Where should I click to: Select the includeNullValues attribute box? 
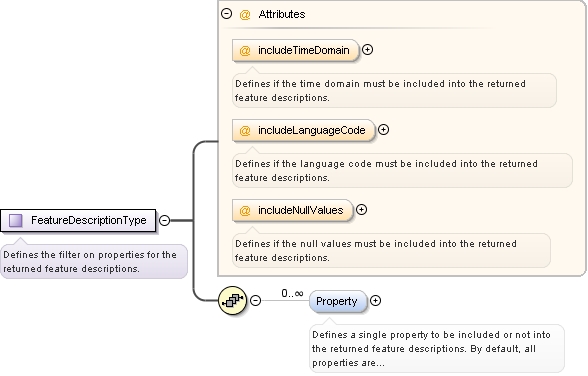[292, 210]
